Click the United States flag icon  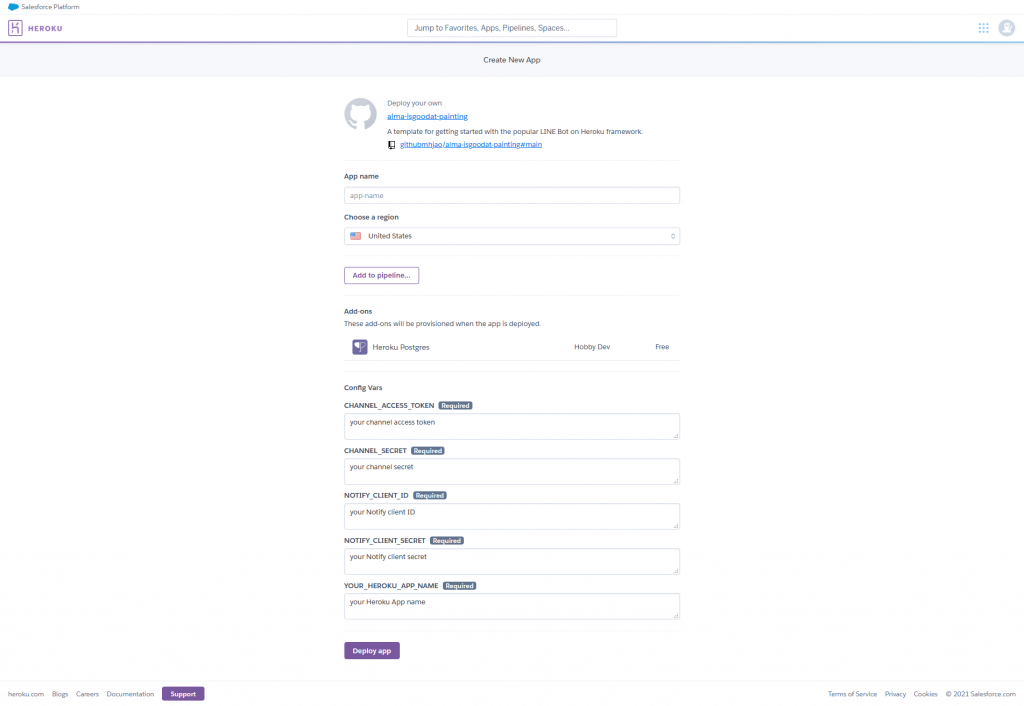click(x=355, y=236)
